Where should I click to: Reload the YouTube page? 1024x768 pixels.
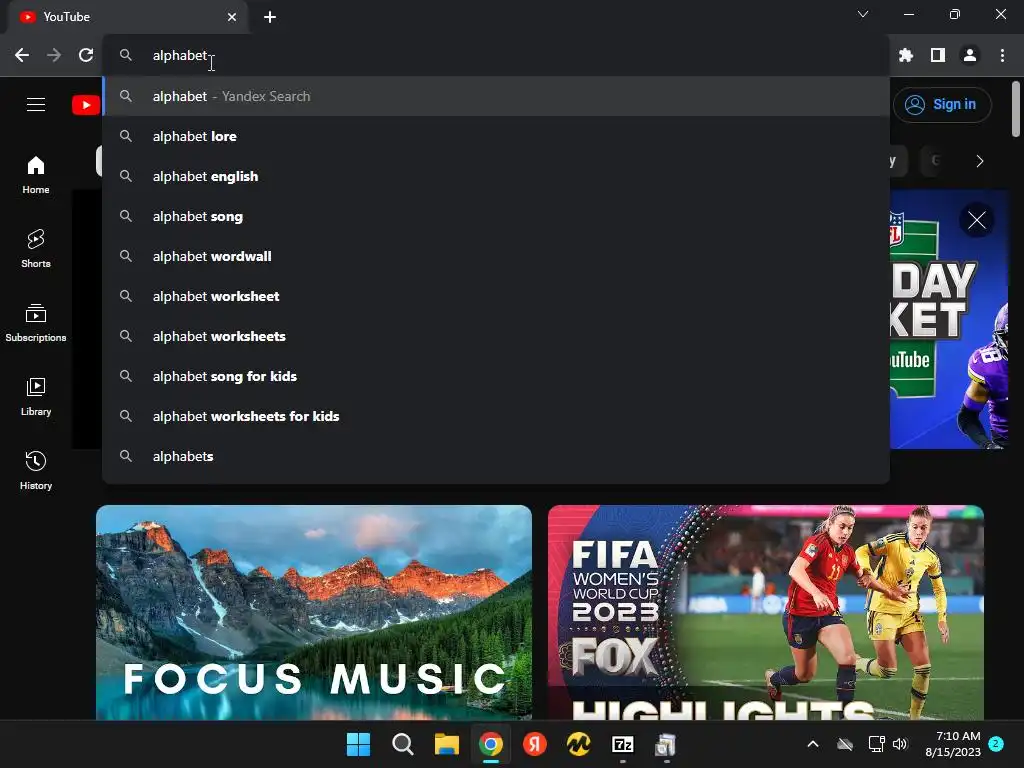pos(86,56)
